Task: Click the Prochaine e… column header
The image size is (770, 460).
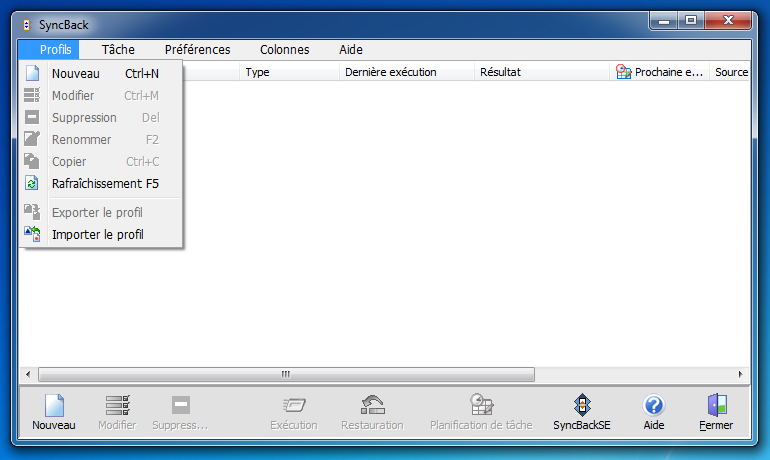Action: click(660, 72)
